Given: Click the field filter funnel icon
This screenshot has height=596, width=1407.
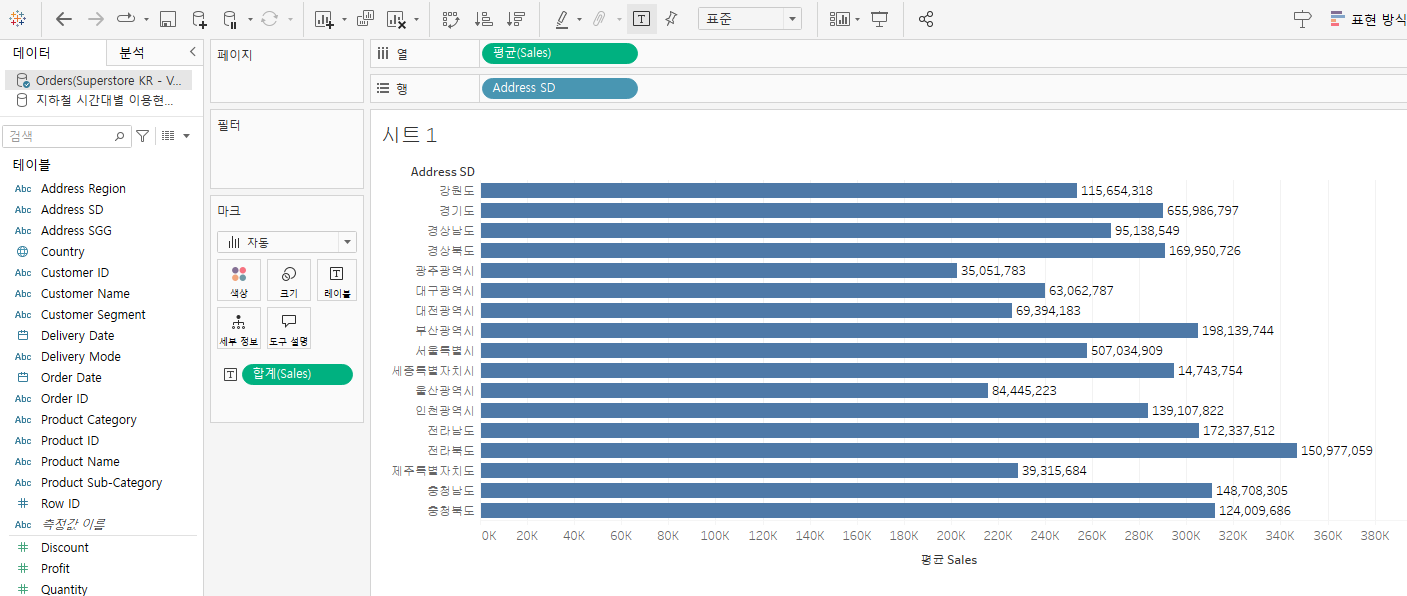Looking at the screenshot, I should 143,136.
